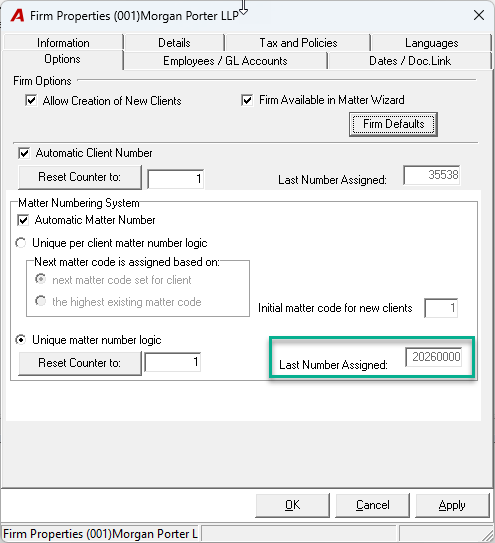Screen dimensions: 495x543
Task: Open Employees / GL Accounts tab
Action: pyautogui.click(x=225, y=61)
